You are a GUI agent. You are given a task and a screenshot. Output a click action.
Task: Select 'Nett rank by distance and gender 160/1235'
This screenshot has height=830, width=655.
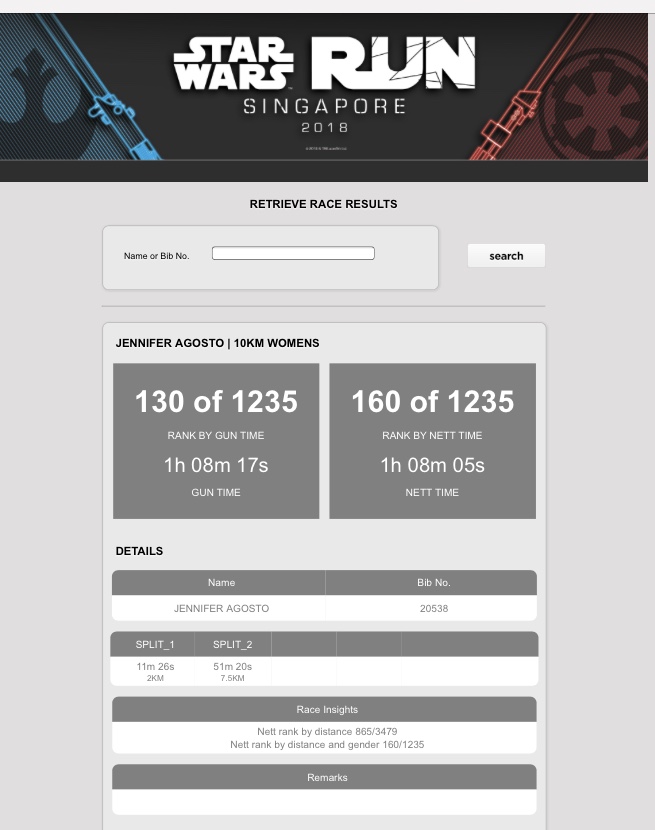(x=327, y=745)
